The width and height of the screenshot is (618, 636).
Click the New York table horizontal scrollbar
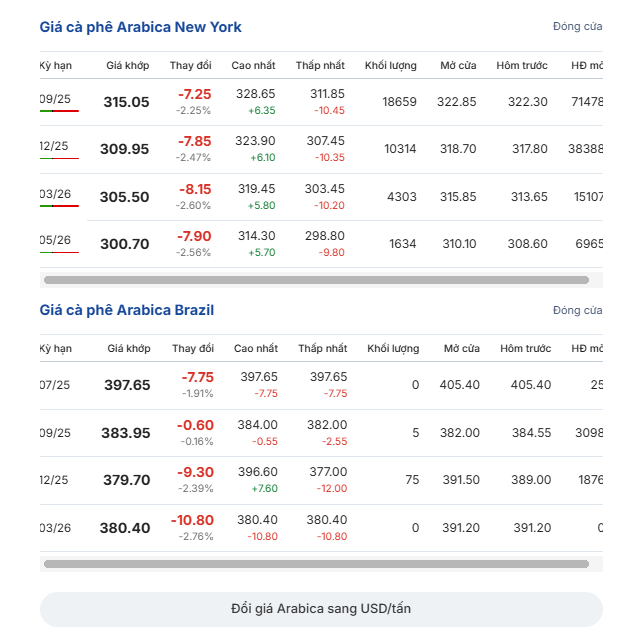tap(316, 280)
